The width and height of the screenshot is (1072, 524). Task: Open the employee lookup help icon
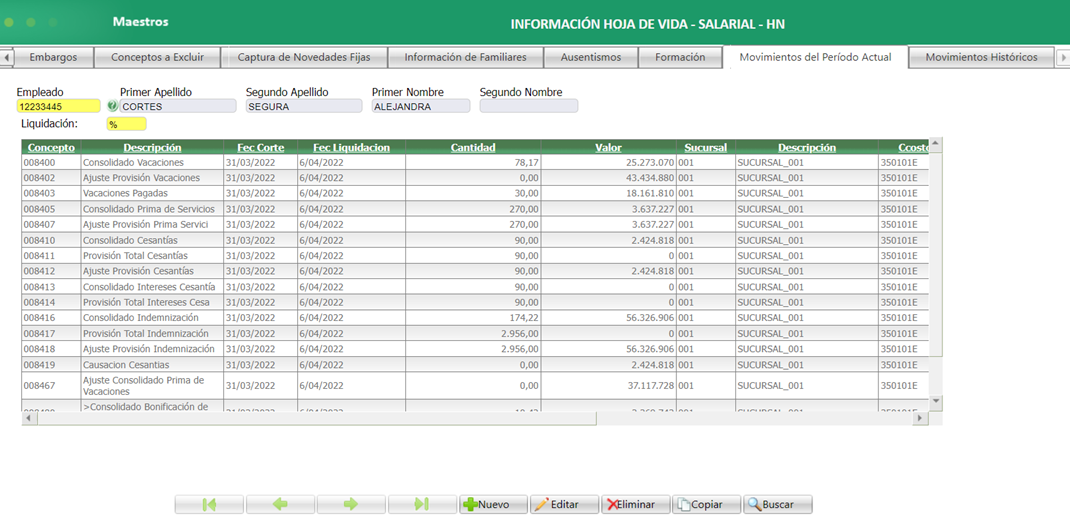coord(112,106)
